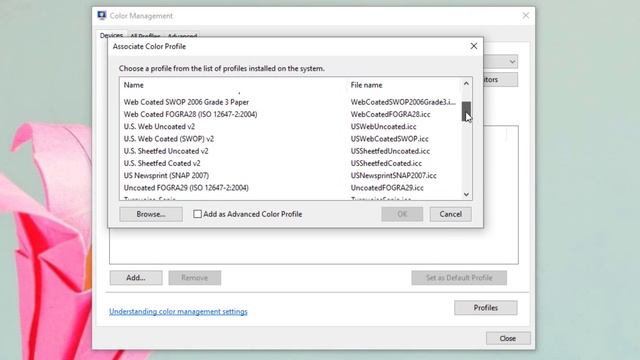
Task: Close the Color Management window
Action: (526, 16)
